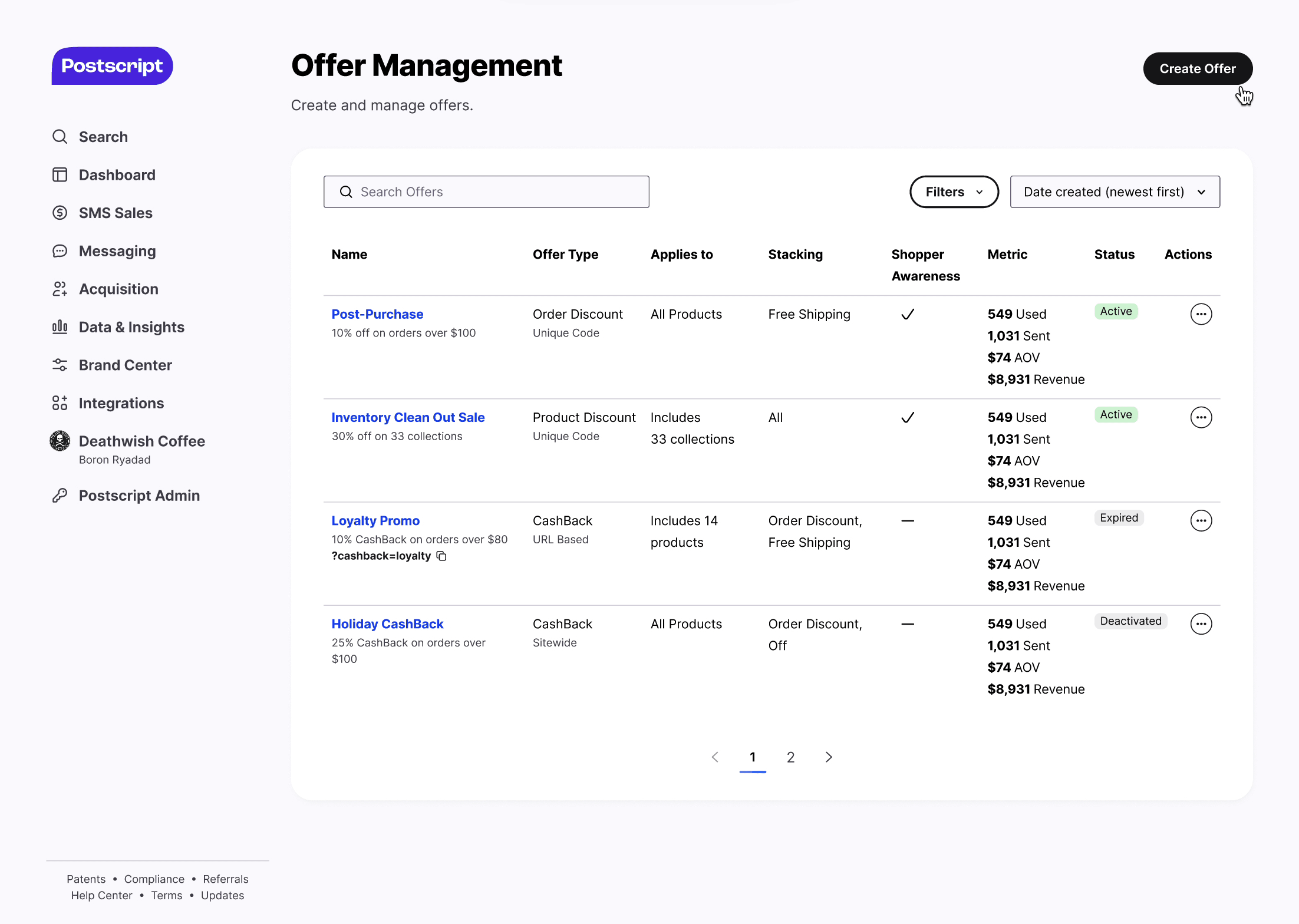Open SMS Sales section
1299x924 pixels.
pos(115,213)
